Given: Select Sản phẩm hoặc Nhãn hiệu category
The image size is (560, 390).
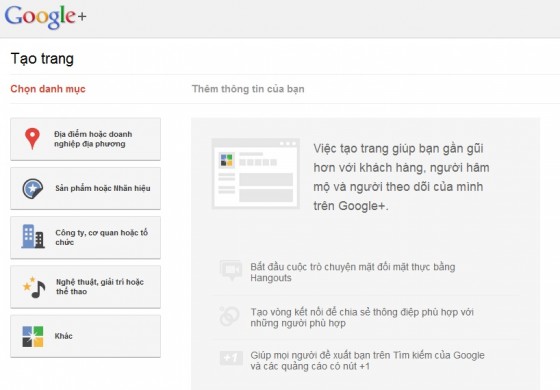Looking at the screenshot, I should [85, 188].
